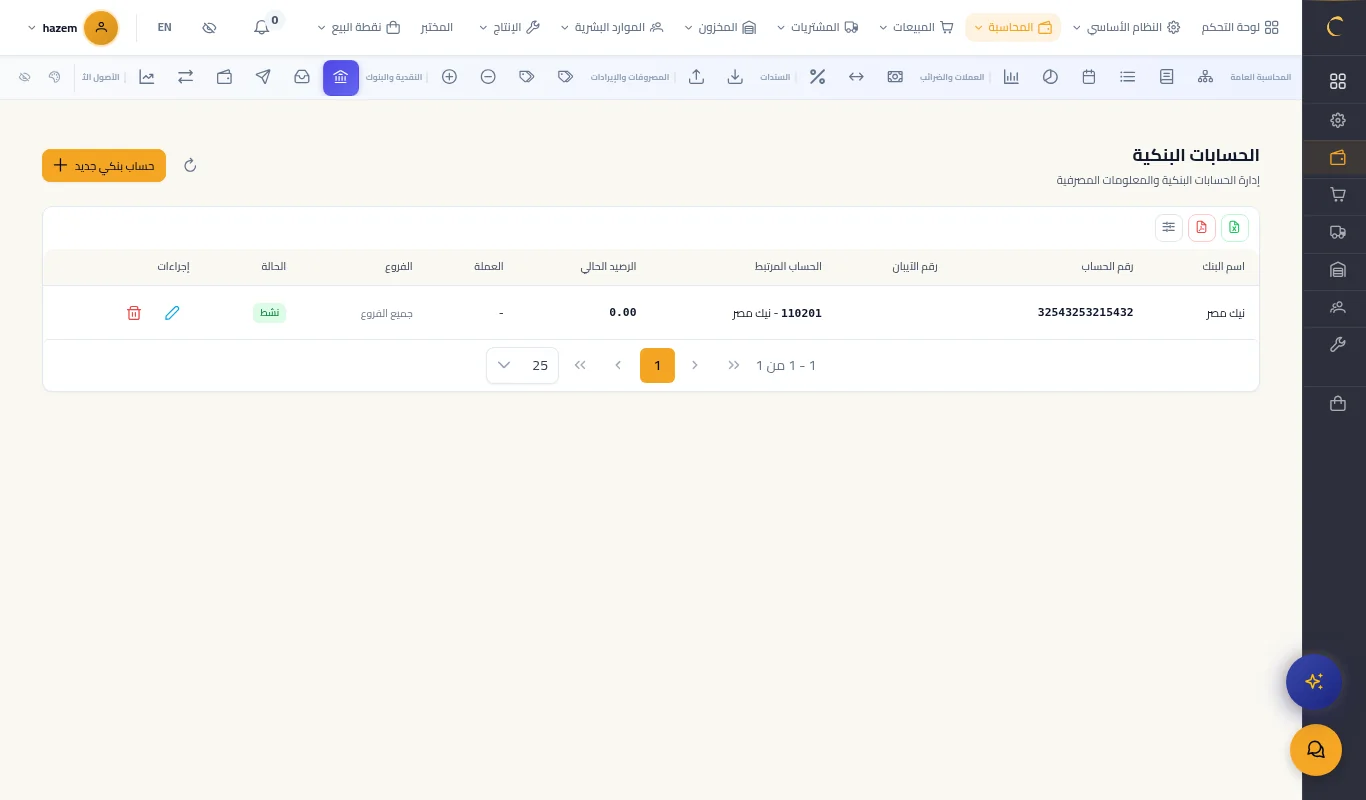Expand the hazem user menu
This screenshot has width=1366, height=800.
(73, 27)
